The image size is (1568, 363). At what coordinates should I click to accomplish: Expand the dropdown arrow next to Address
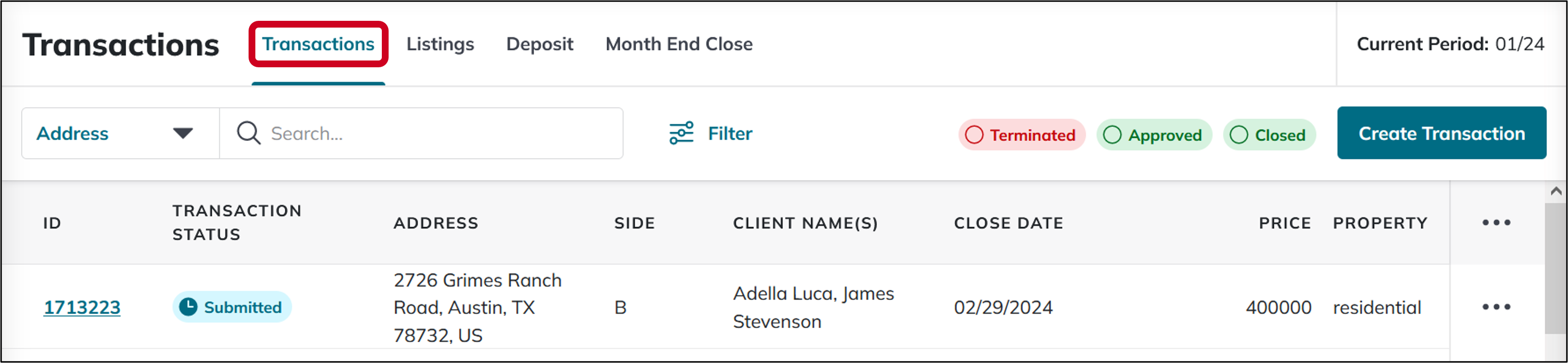coord(184,133)
